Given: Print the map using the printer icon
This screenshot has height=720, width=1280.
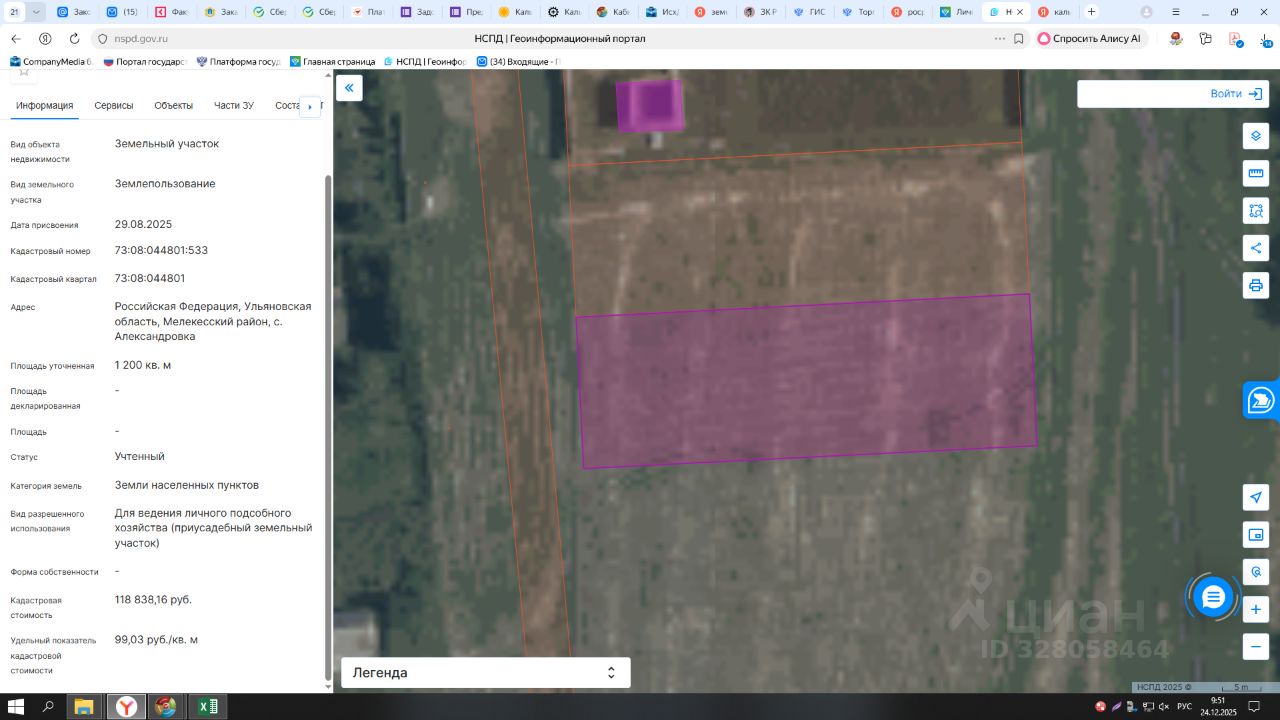Looking at the screenshot, I should tap(1256, 285).
